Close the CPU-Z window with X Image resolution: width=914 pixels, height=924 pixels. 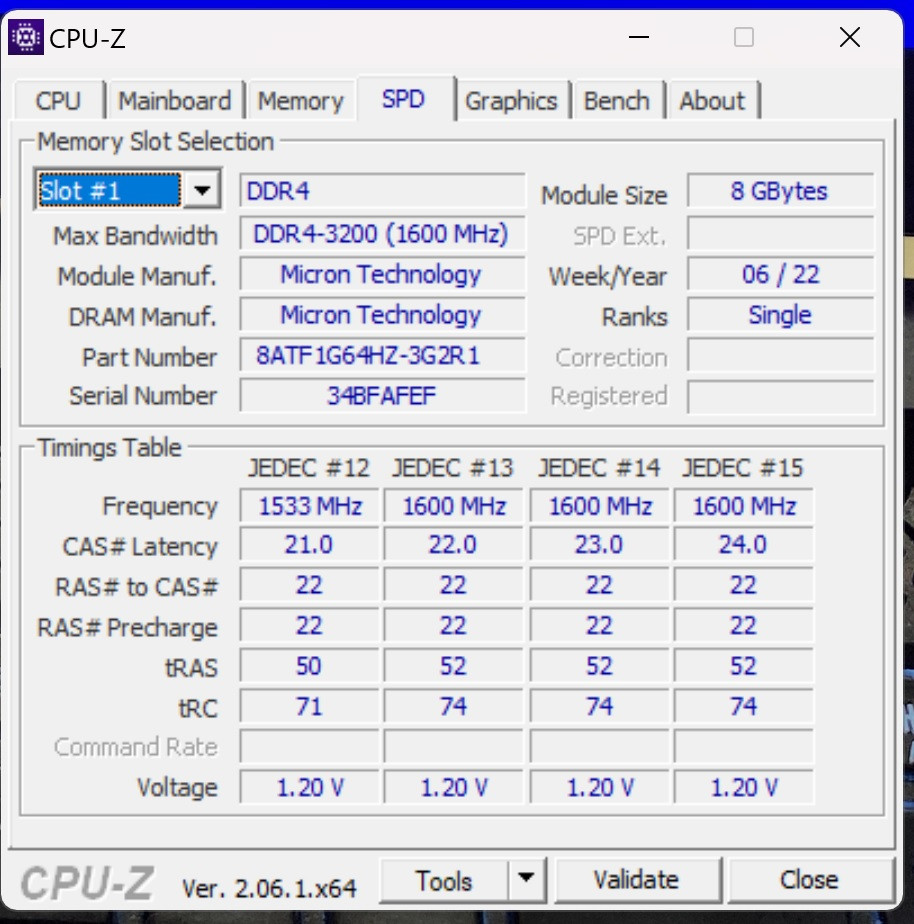(x=850, y=38)
